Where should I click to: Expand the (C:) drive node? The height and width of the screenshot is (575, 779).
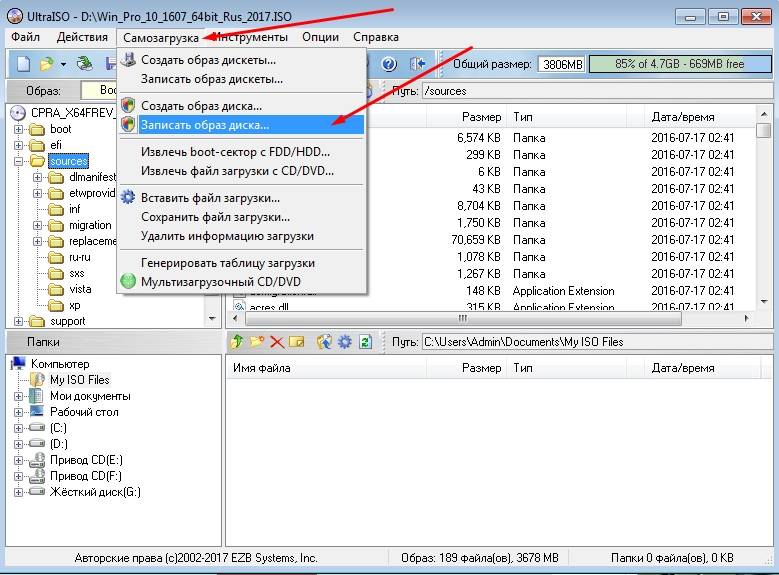pyautogui.click(x=18, y=428)
